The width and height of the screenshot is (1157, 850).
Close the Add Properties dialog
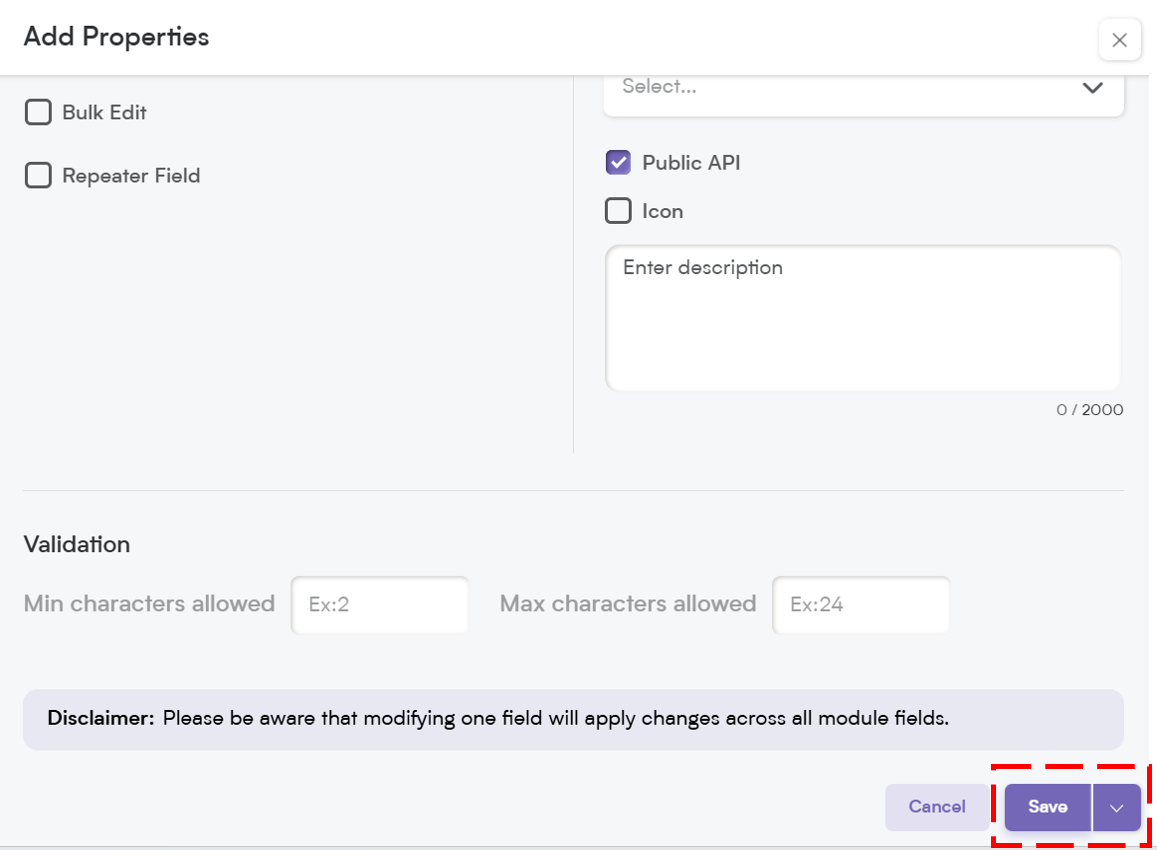1119,40
